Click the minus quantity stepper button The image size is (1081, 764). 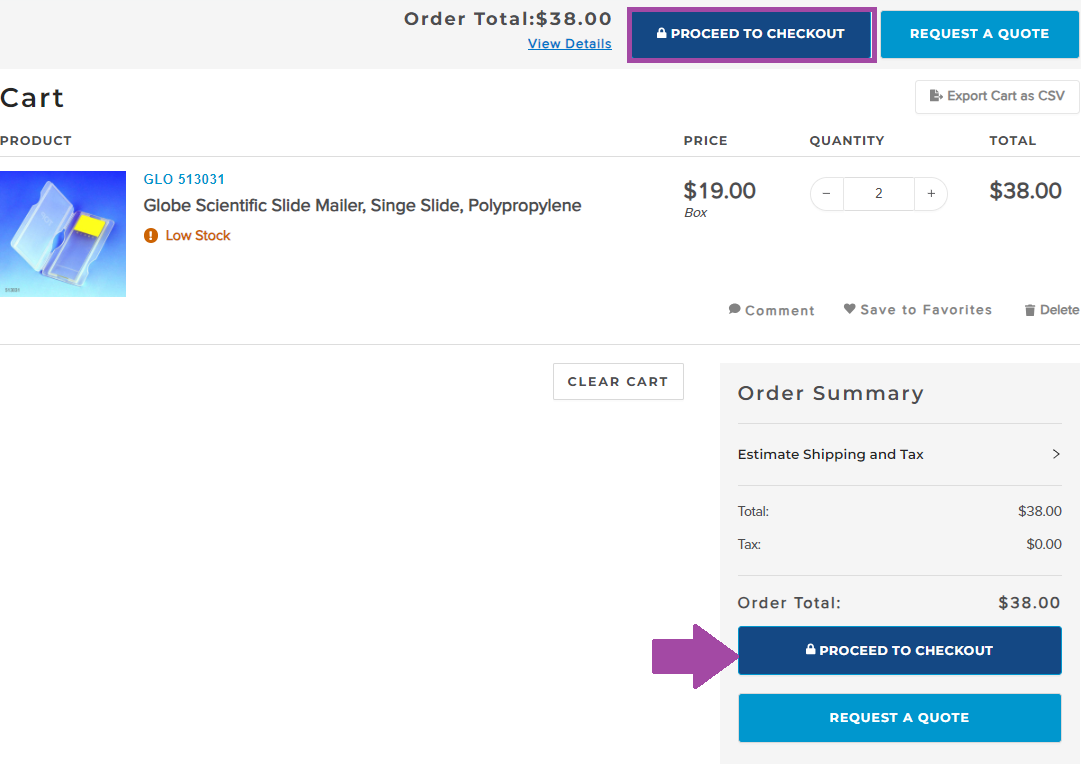(826, 194)
